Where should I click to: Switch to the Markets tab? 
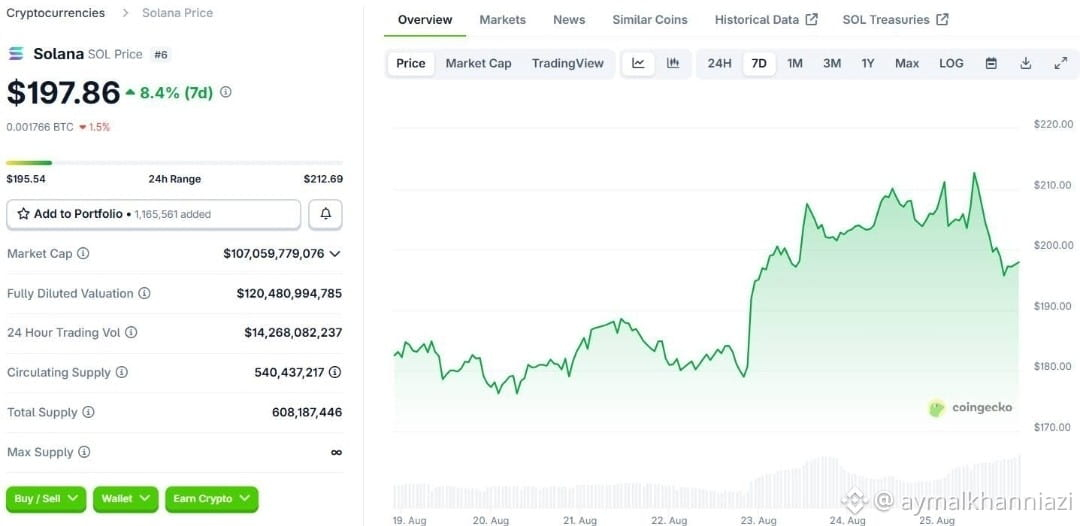(502, 19)
